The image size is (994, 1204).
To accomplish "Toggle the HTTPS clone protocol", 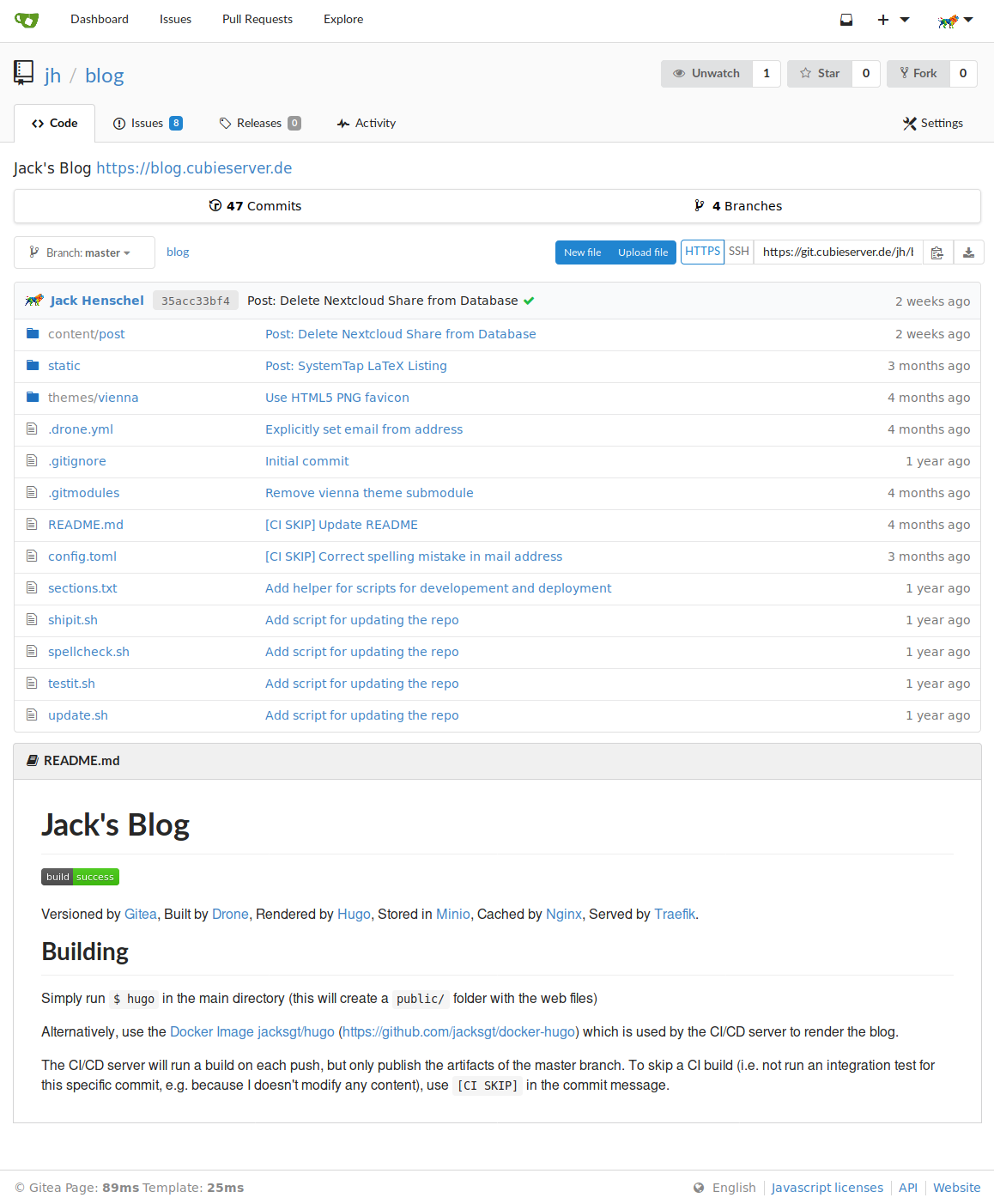I will click(x=702, y=251).
